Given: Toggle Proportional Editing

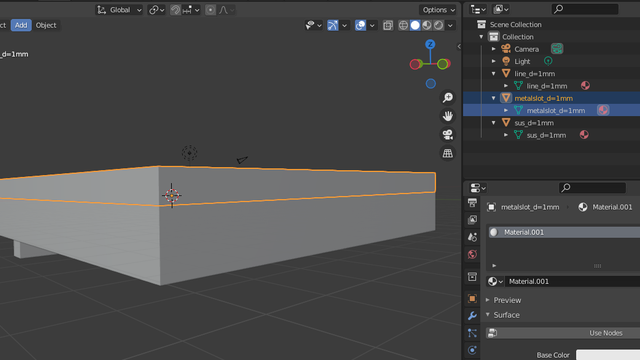Looking at the screenshot, I should tap(210, 10).
